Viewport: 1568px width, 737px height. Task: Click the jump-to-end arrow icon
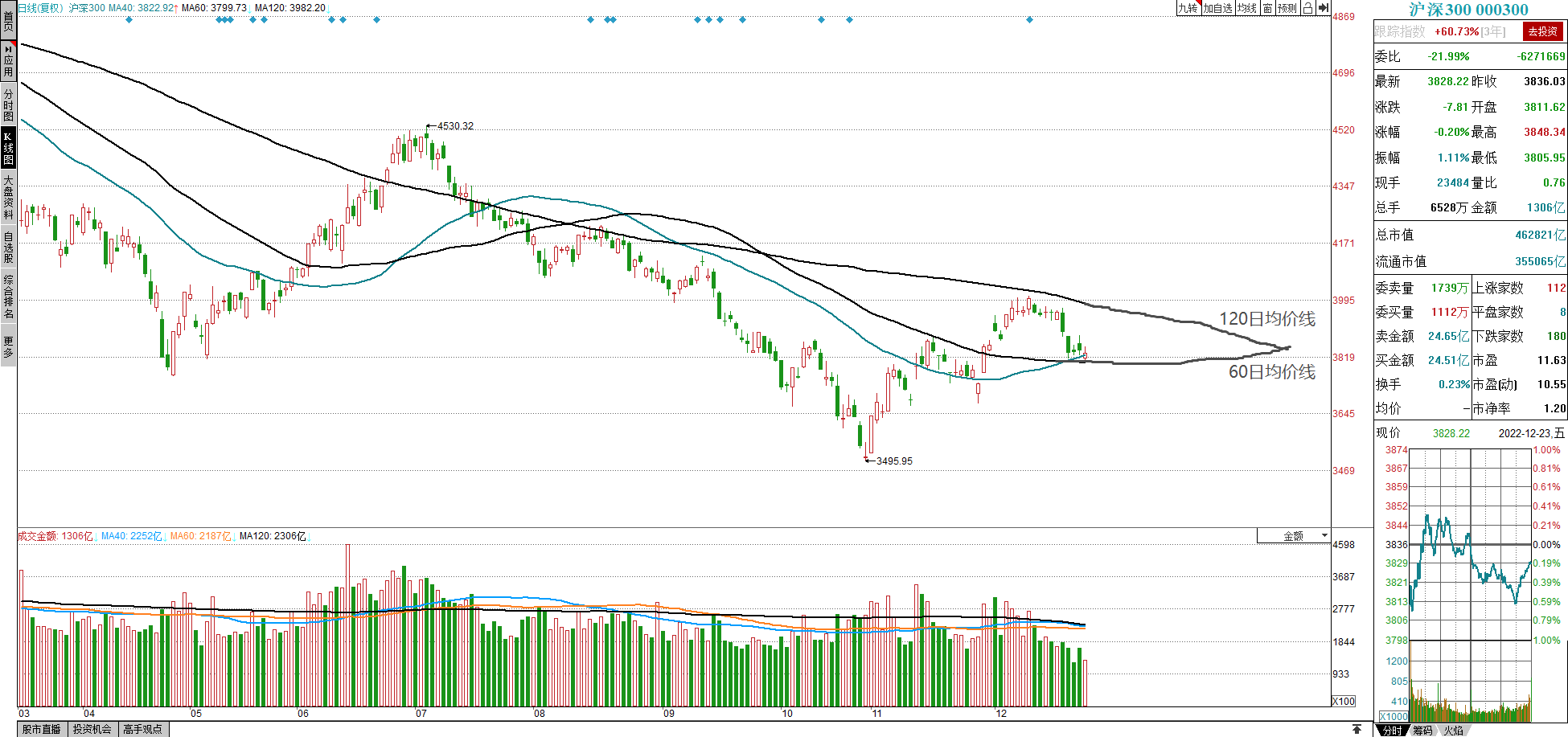tap(1324, 8)
